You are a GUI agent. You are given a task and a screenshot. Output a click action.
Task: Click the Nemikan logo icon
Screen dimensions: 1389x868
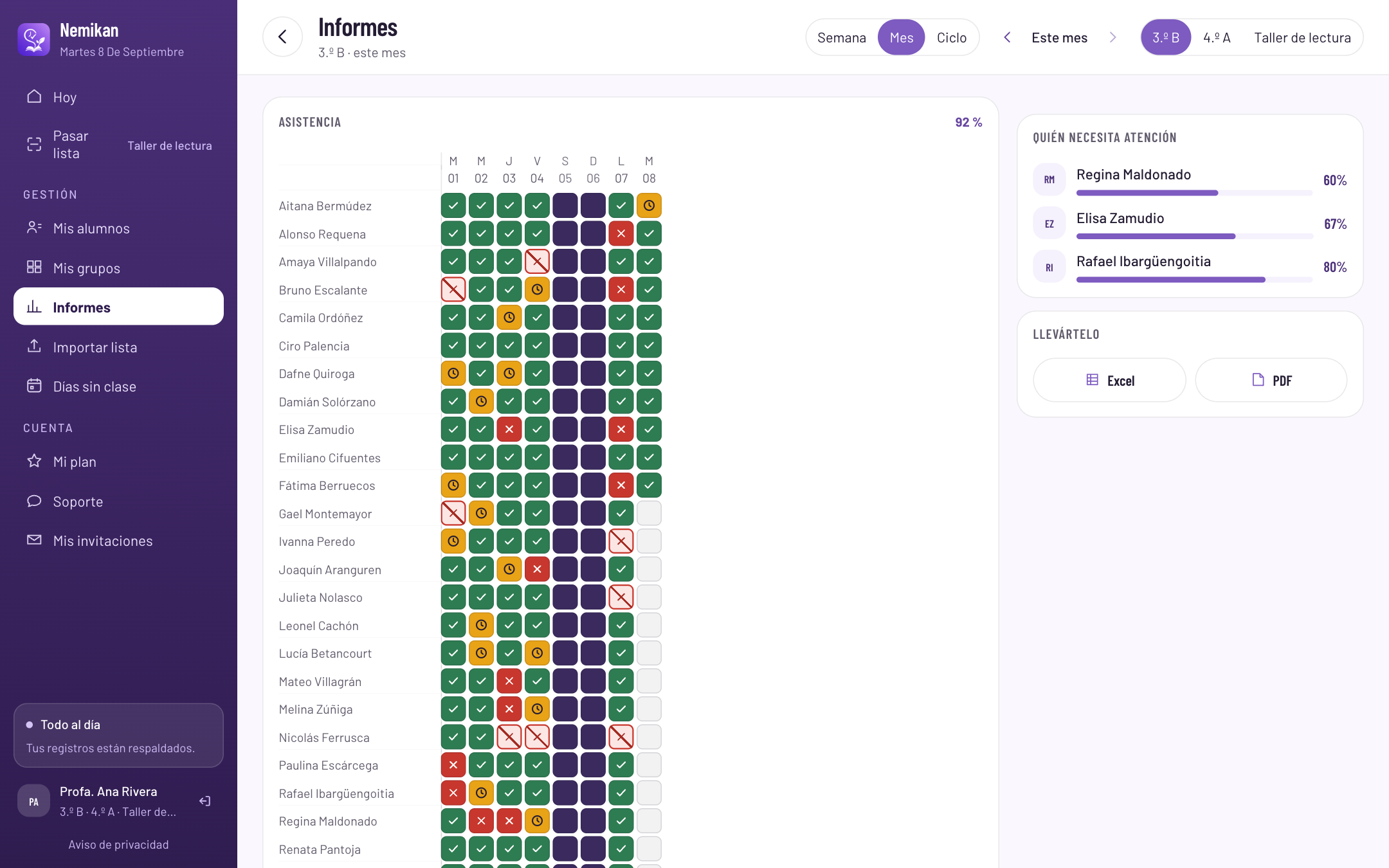coord(33,40)
